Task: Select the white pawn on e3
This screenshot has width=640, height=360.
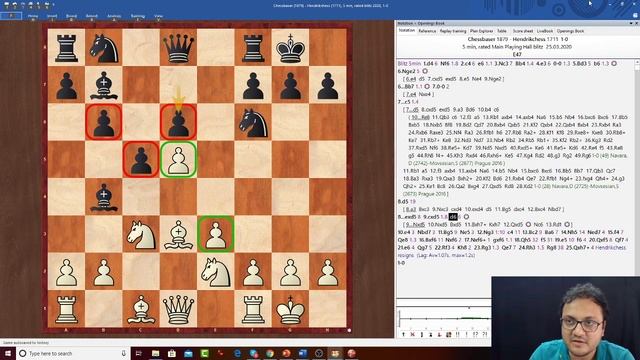Action: (216, 234)
